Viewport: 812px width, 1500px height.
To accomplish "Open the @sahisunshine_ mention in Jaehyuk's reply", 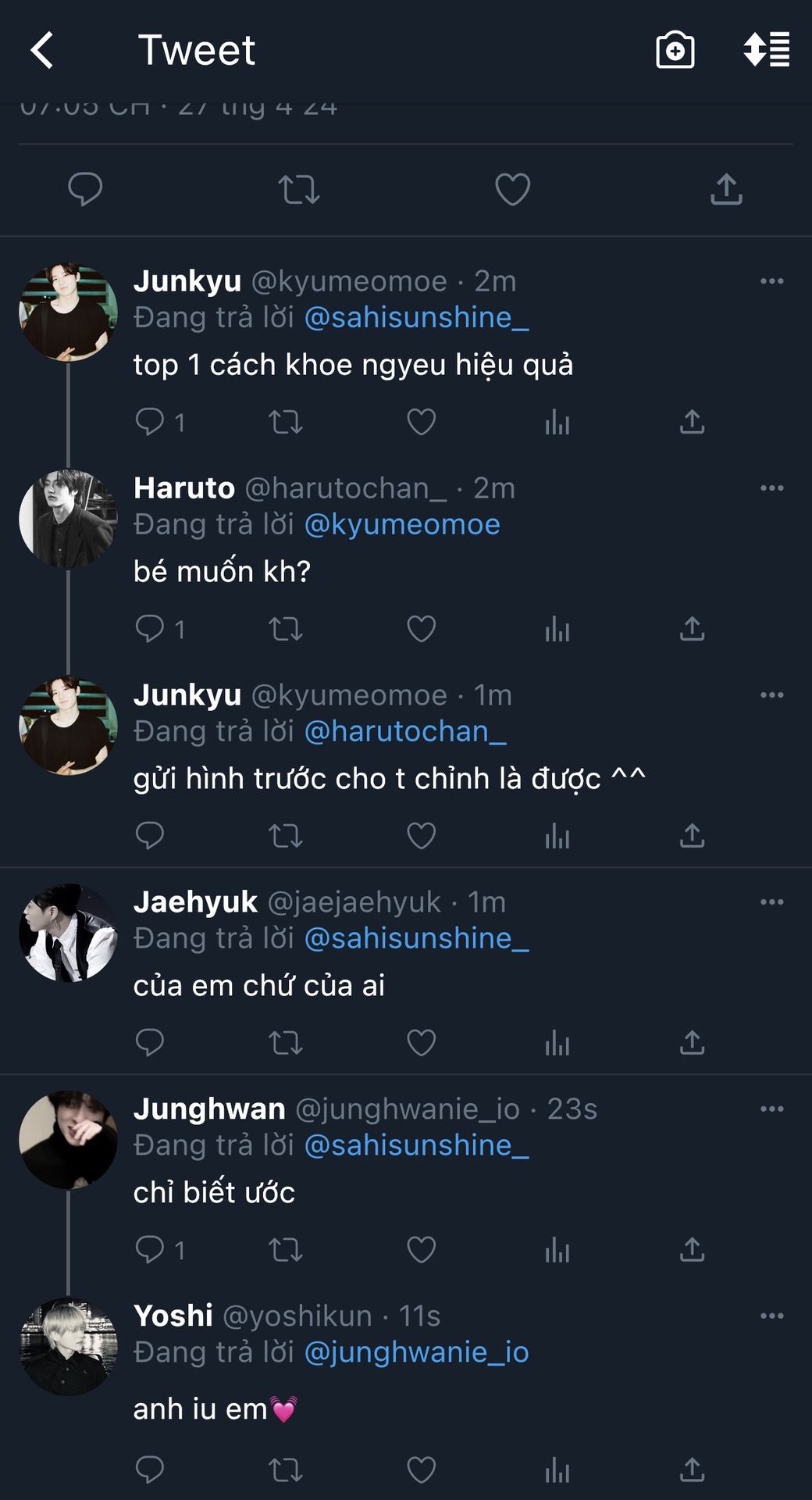I will pos(416,938).
